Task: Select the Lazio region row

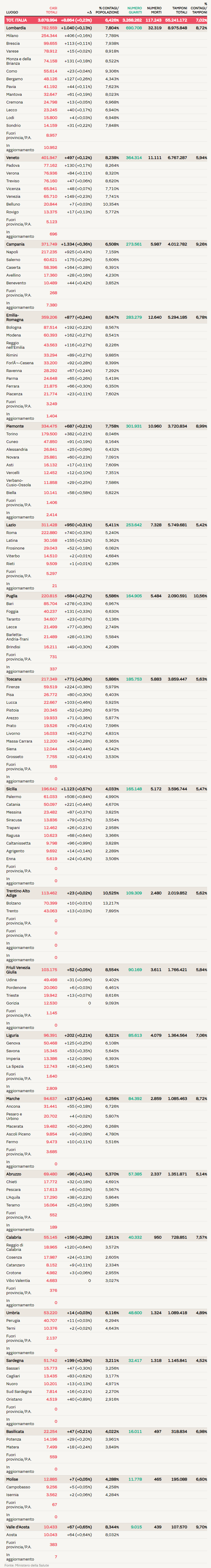Action: tap(12, 525)
